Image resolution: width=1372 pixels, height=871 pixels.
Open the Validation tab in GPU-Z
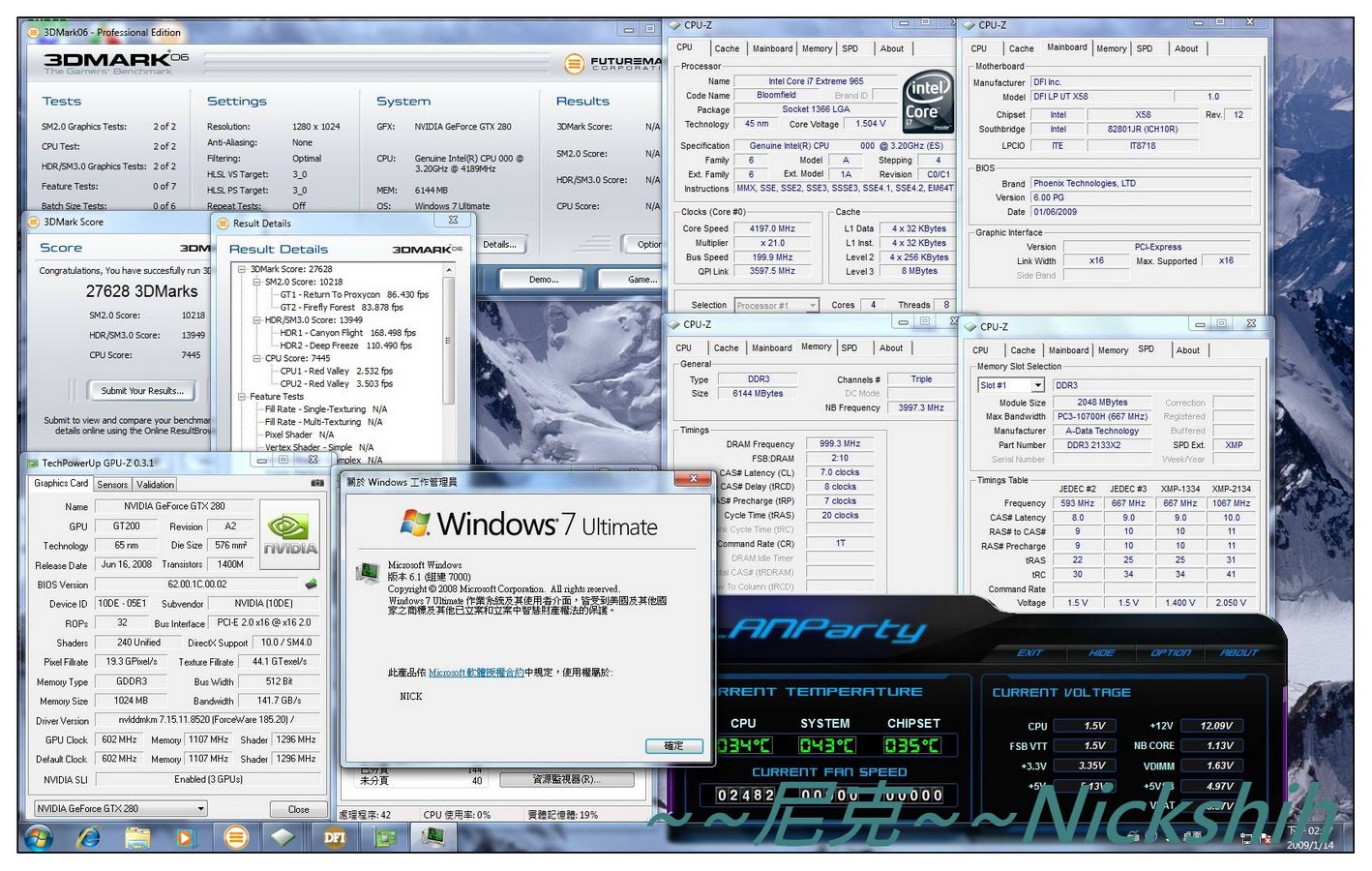[x=155, y=484]
